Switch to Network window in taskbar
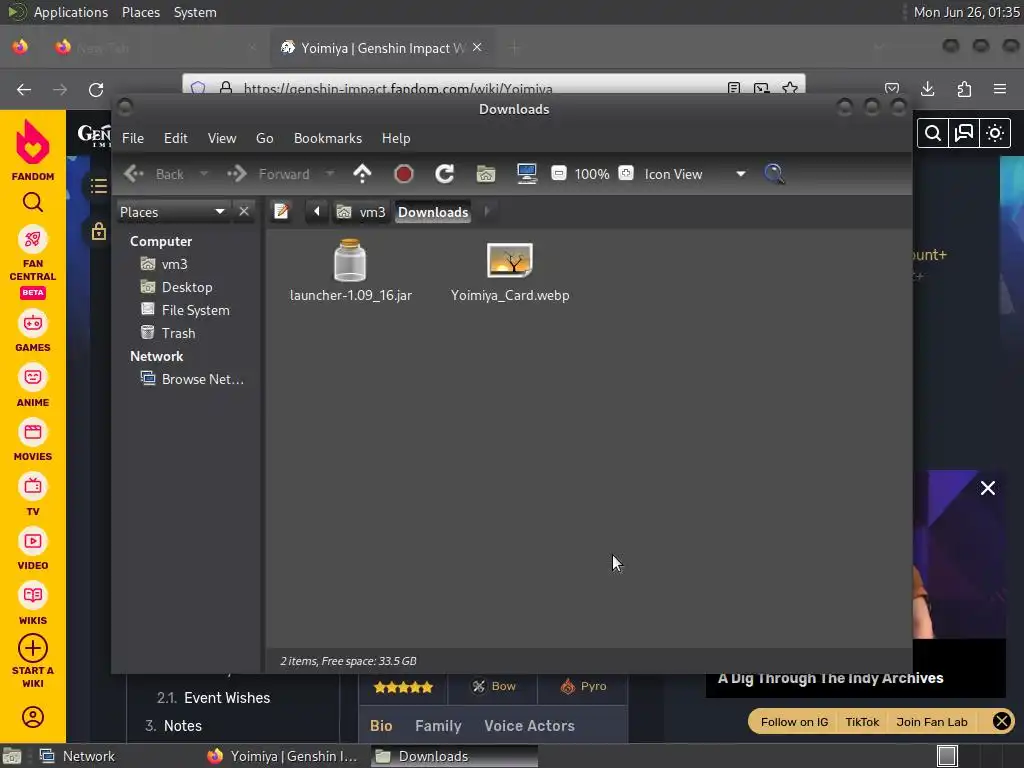Viewport: 1024px width, 768px height. point(77,756)
